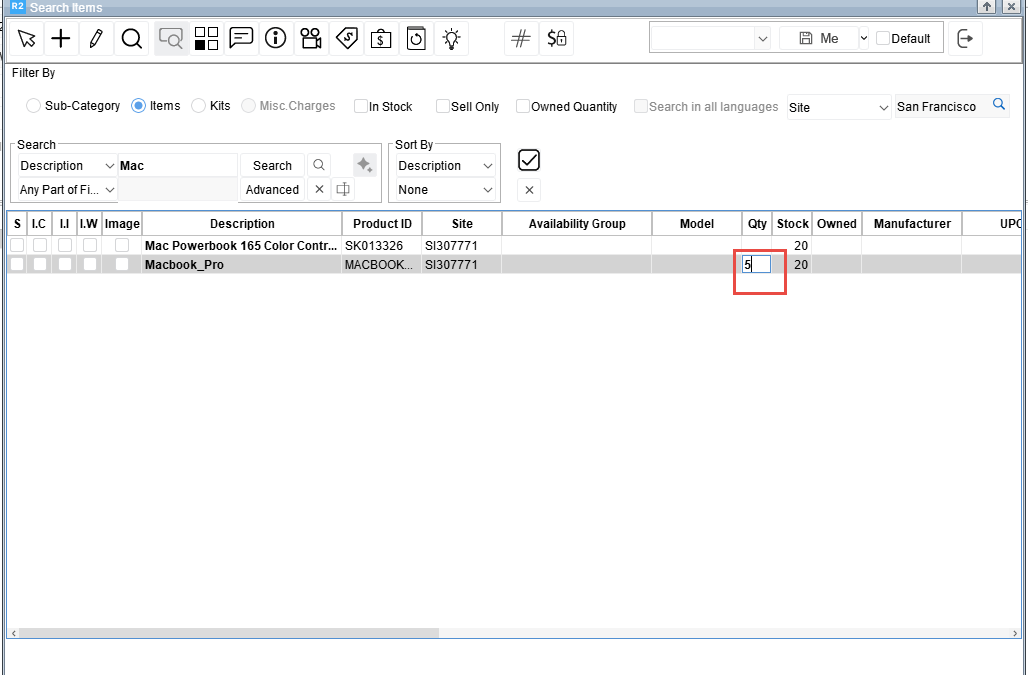The image size is (1028, 675).
Task: Sort by the Manufacturer column header
Action: click(x=911, y=224)
